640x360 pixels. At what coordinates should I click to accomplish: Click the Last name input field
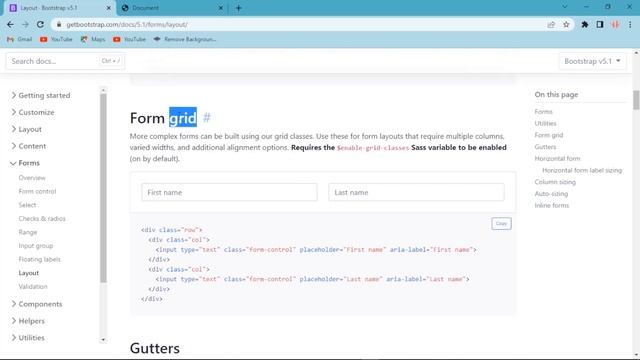[x=416, y=192]
